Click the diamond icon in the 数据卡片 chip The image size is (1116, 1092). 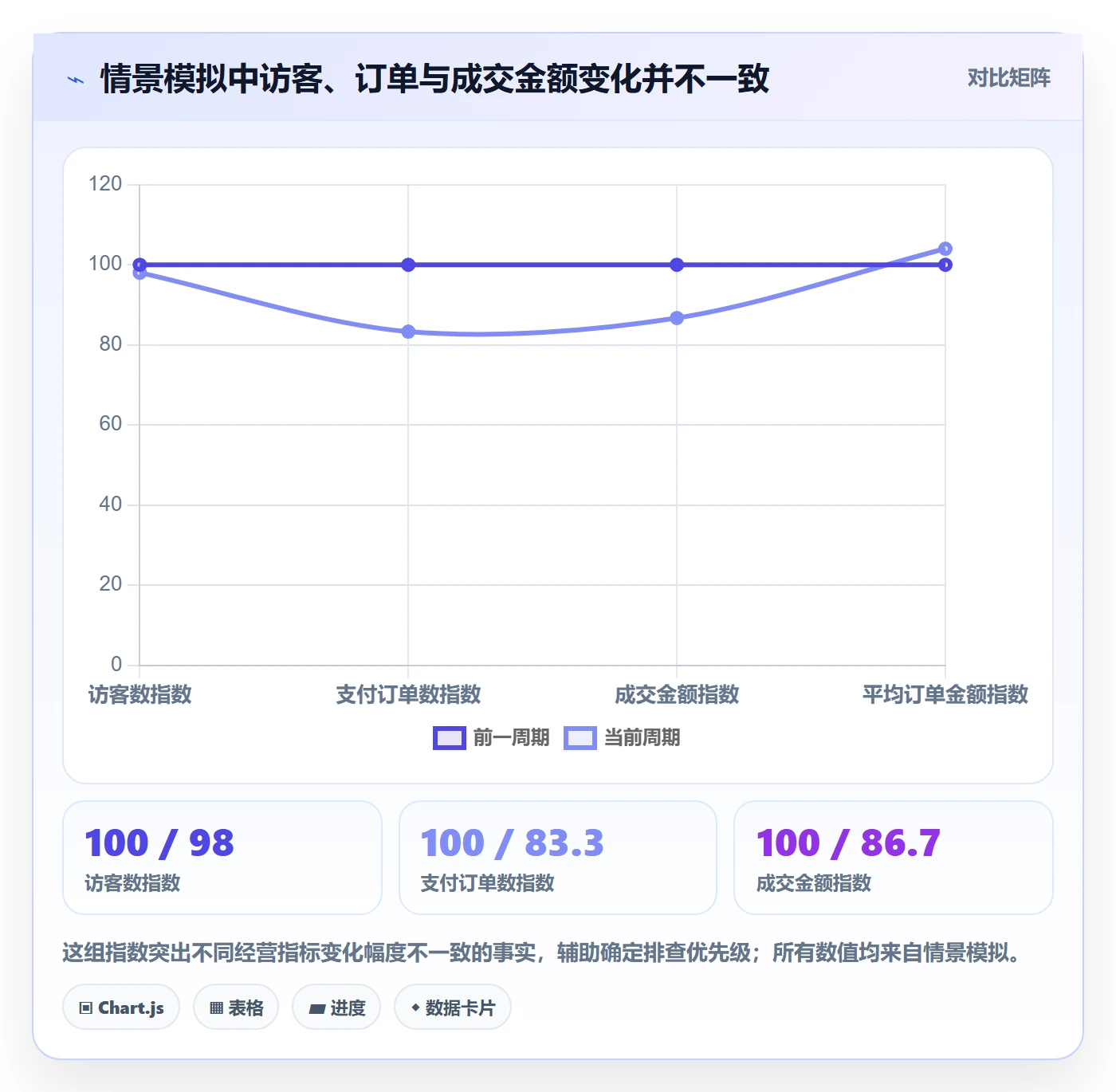pyautogui.click(x=415, y=1008)
